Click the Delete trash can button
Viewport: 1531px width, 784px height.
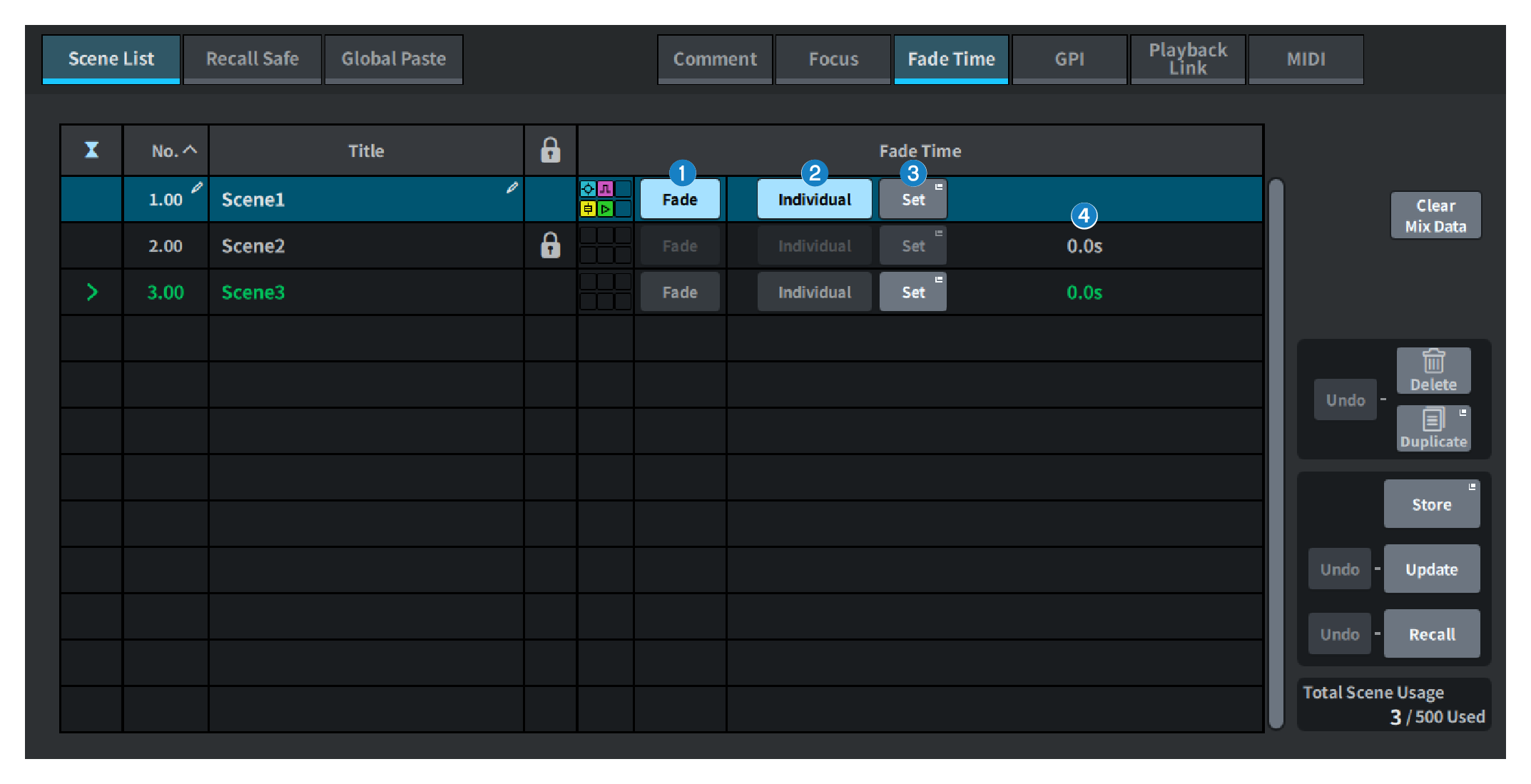[x=1433, y=370]
